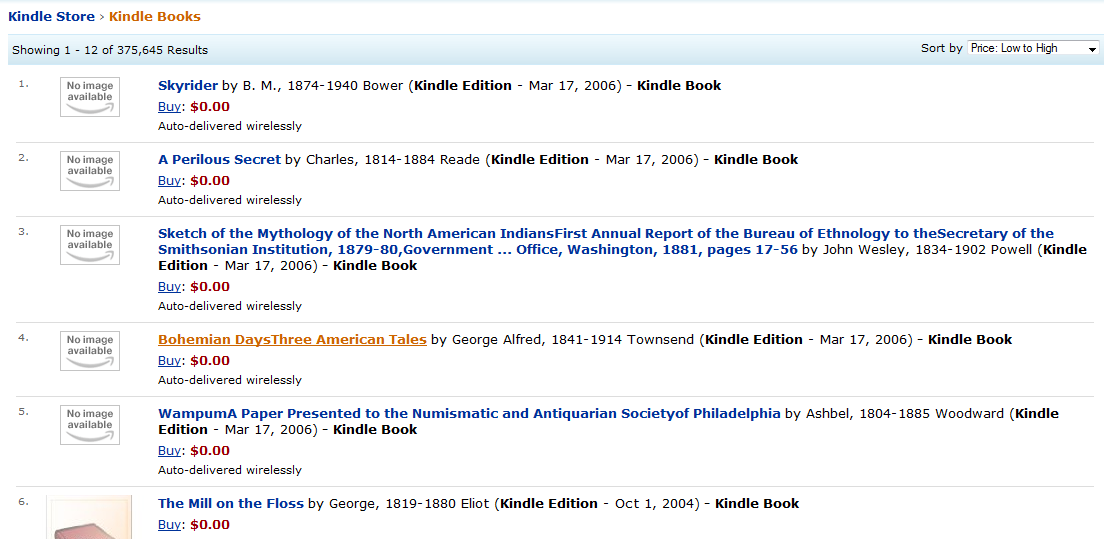Open the Skyrider book title link

188,86
